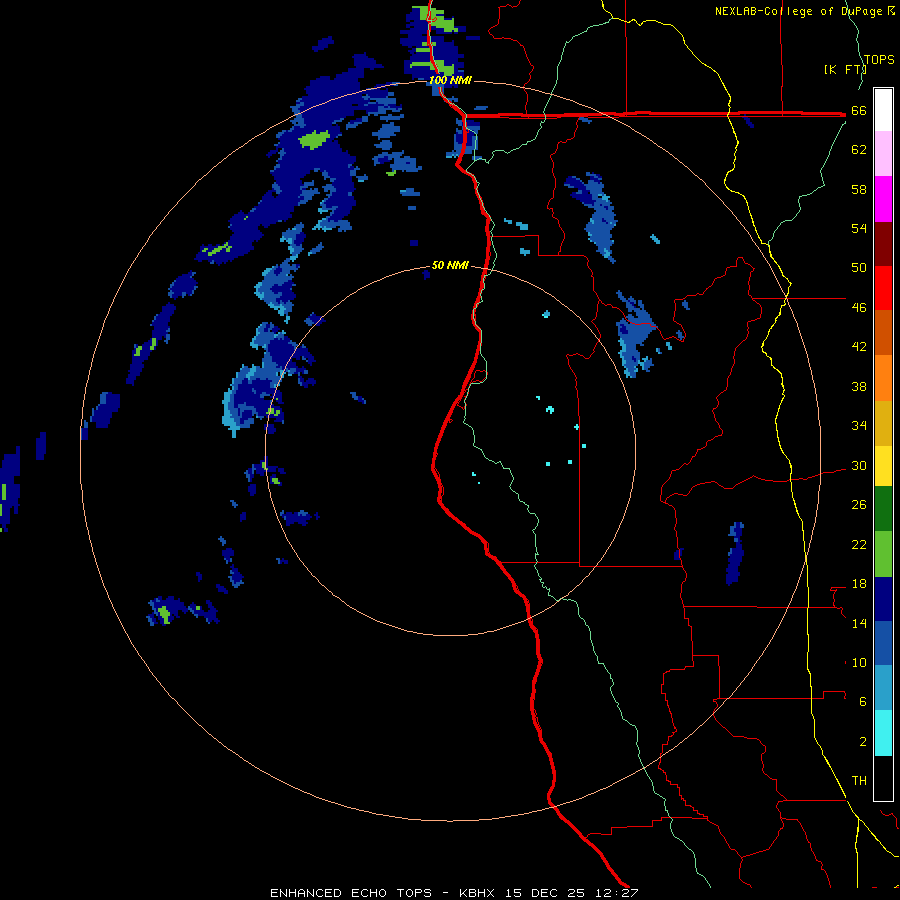This screenshot has height=900, width=900.
Task: Click the cyan 10 kft legend swatch
Action: (x=883, y=733)
